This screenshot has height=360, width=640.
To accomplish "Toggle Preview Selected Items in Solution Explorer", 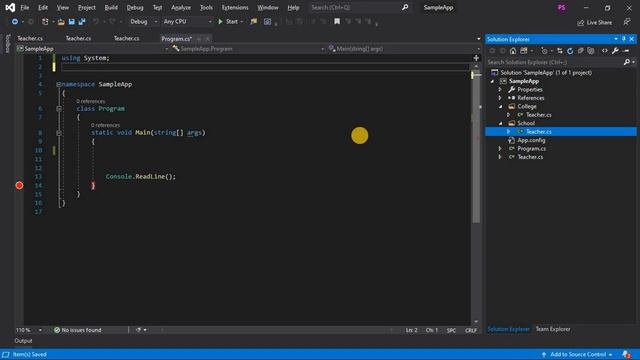I will click(626, 51).
